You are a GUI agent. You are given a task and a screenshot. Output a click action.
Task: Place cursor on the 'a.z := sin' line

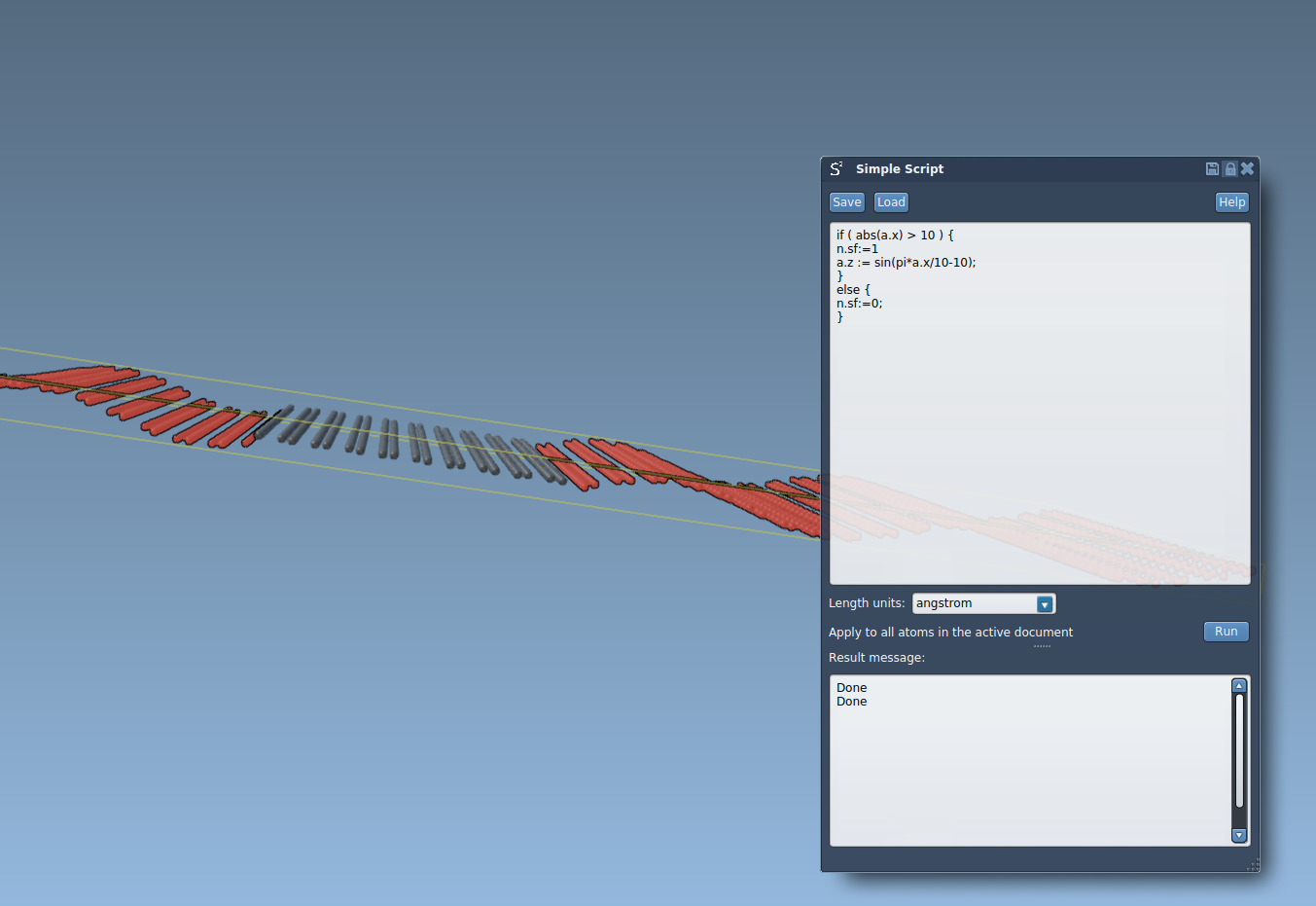[x=906, y=263]
